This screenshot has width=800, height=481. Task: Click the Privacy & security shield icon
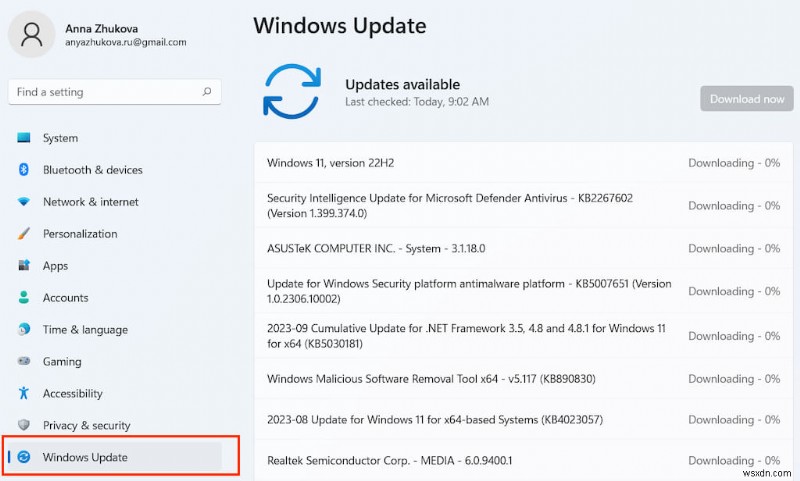(x=23, y=425)
